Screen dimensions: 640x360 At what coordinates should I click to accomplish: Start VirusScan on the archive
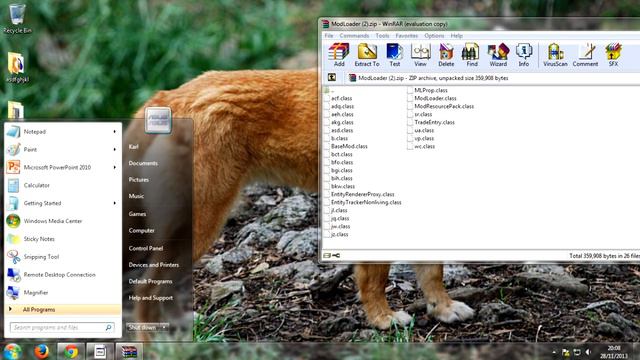tap(555, 54)
